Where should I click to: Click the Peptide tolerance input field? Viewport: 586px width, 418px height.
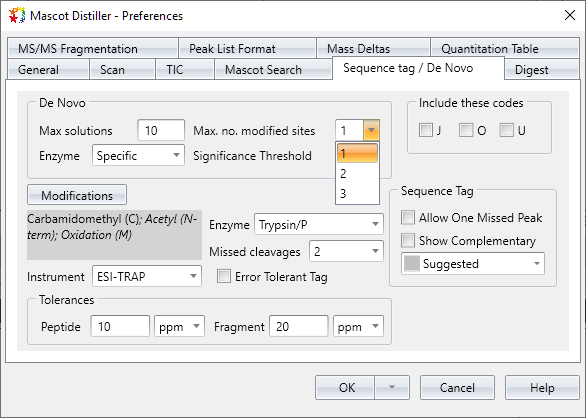coord(120,326)
